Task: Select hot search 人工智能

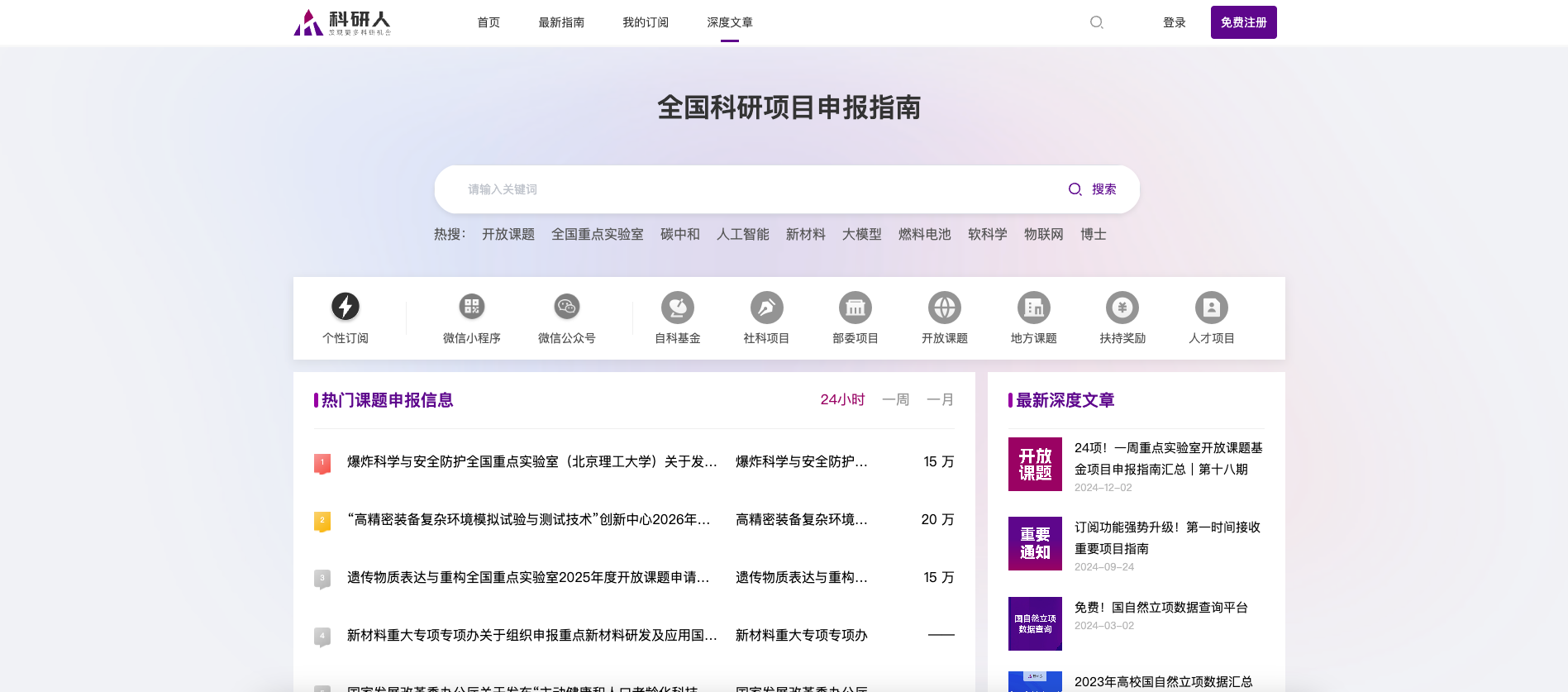Action: 743,234
